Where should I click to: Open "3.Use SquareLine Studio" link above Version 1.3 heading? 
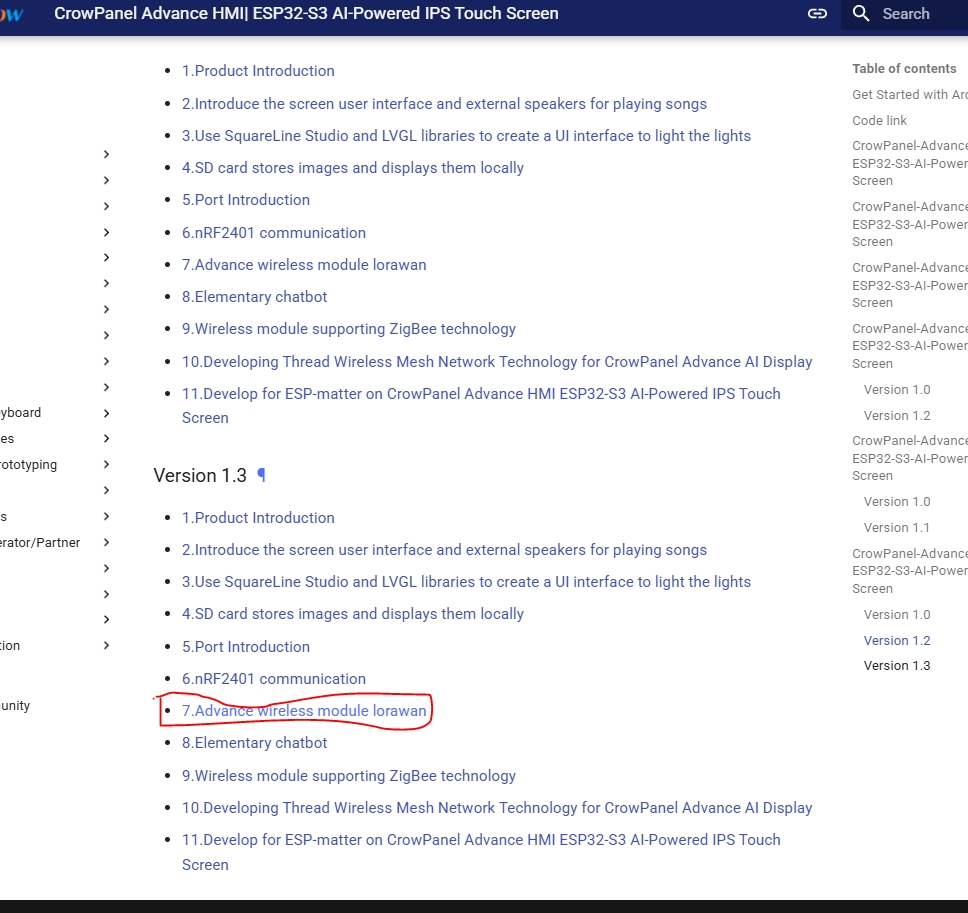[x=466, y=136]
